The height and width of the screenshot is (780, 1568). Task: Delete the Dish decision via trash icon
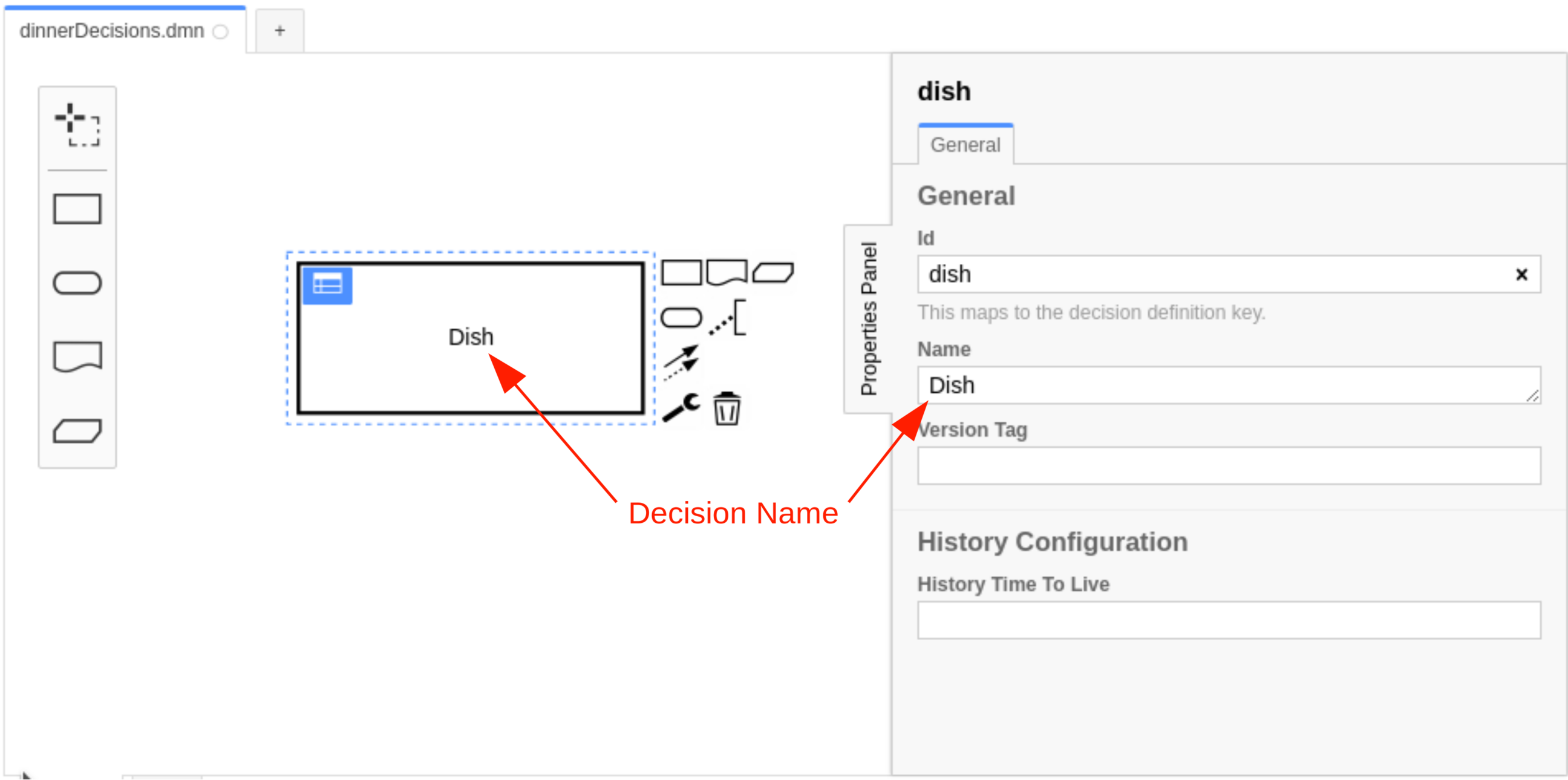727,409
